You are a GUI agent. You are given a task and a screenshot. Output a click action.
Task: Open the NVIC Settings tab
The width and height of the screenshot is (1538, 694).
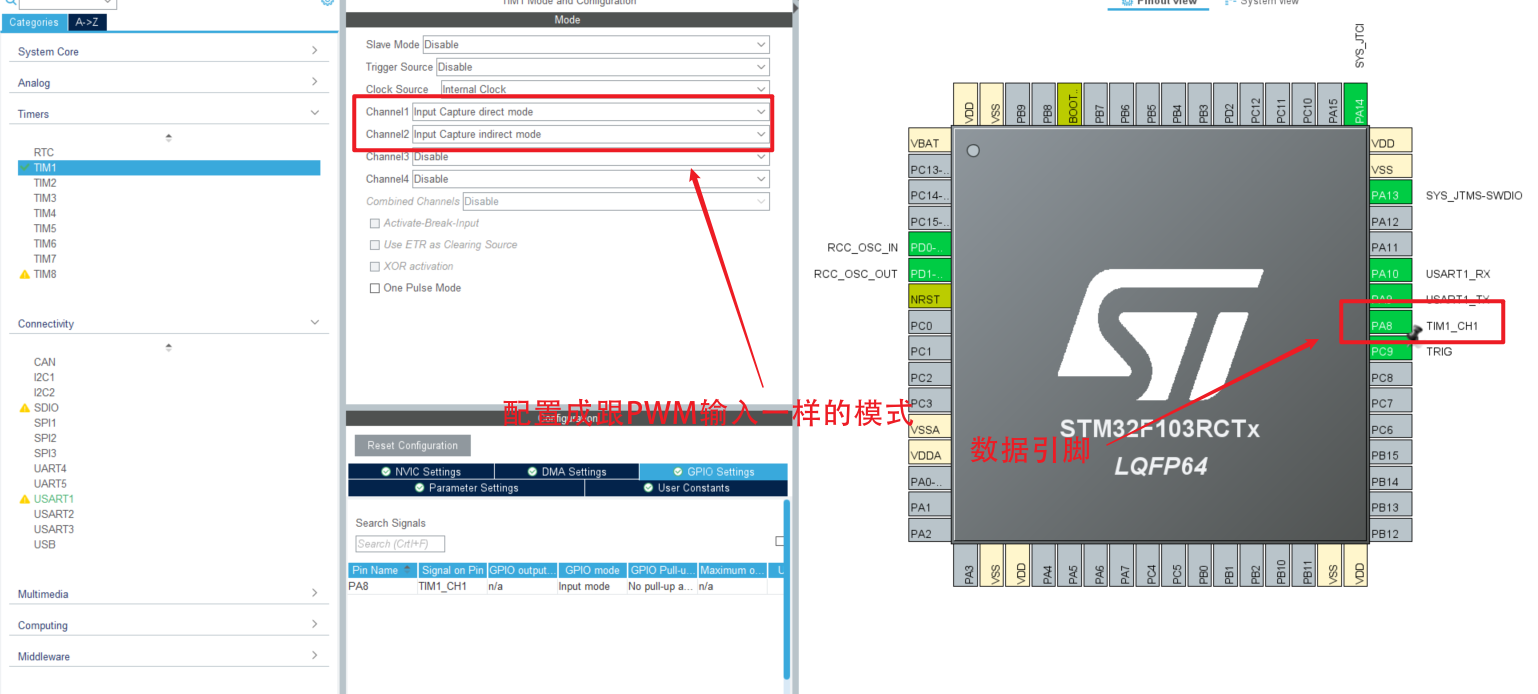(x=421, y=472)
